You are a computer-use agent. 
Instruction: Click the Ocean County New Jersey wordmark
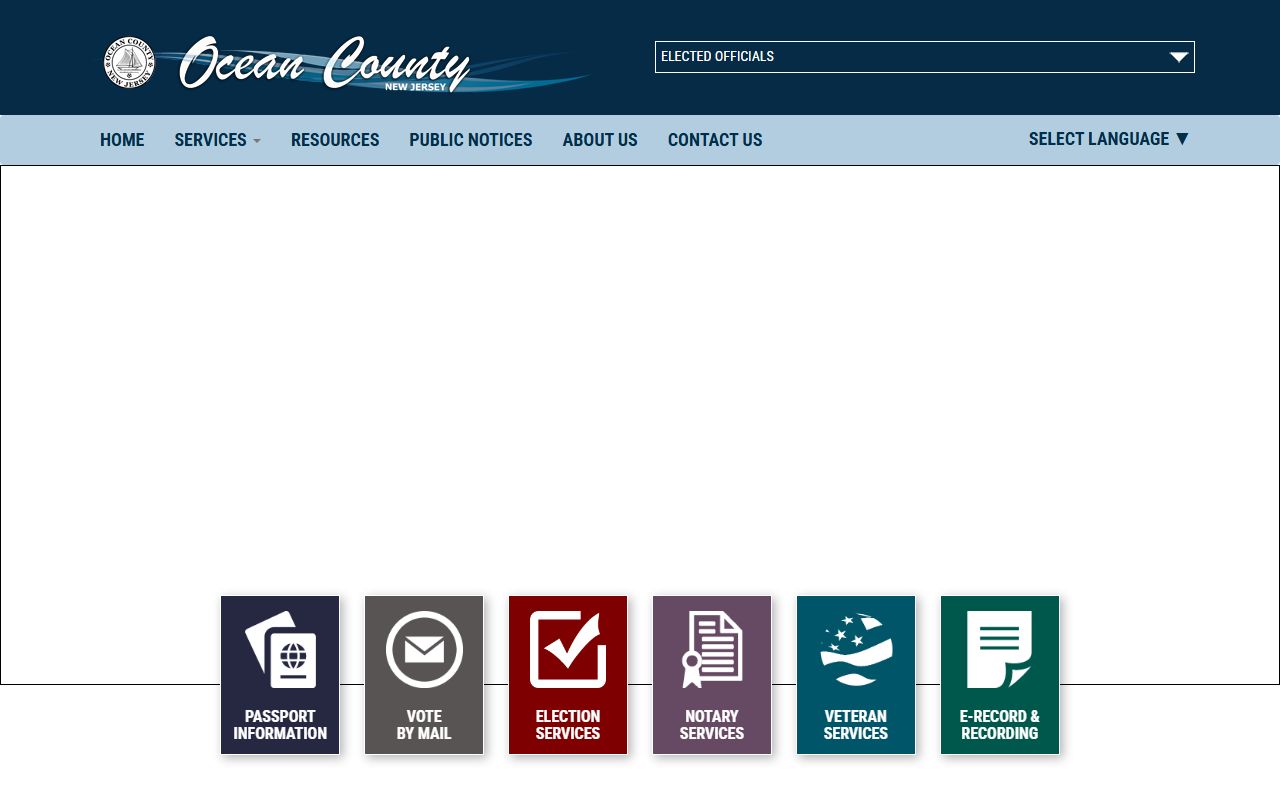[x=325, y=65]
